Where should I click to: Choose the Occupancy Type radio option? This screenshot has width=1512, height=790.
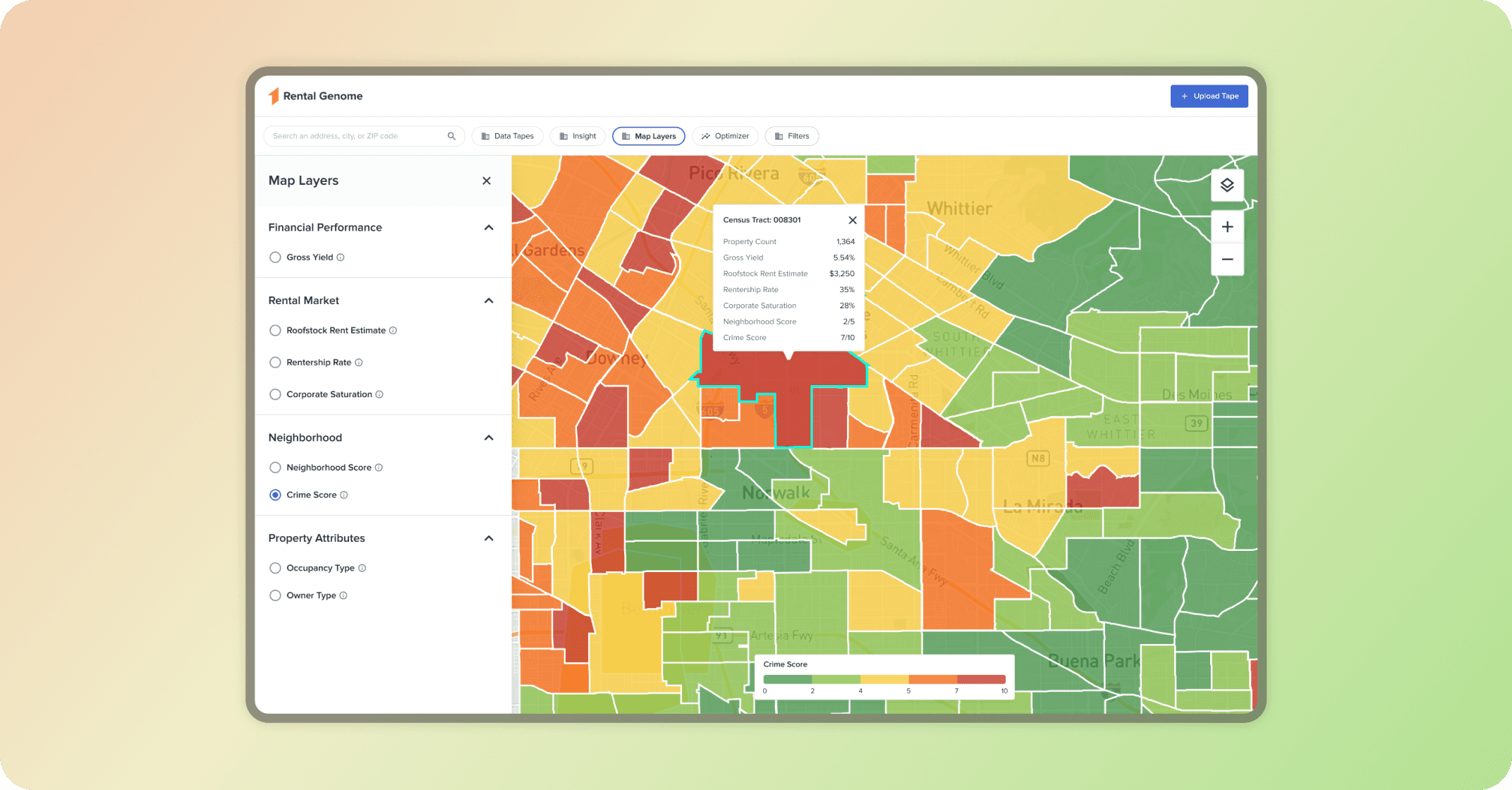click(275, 568)
